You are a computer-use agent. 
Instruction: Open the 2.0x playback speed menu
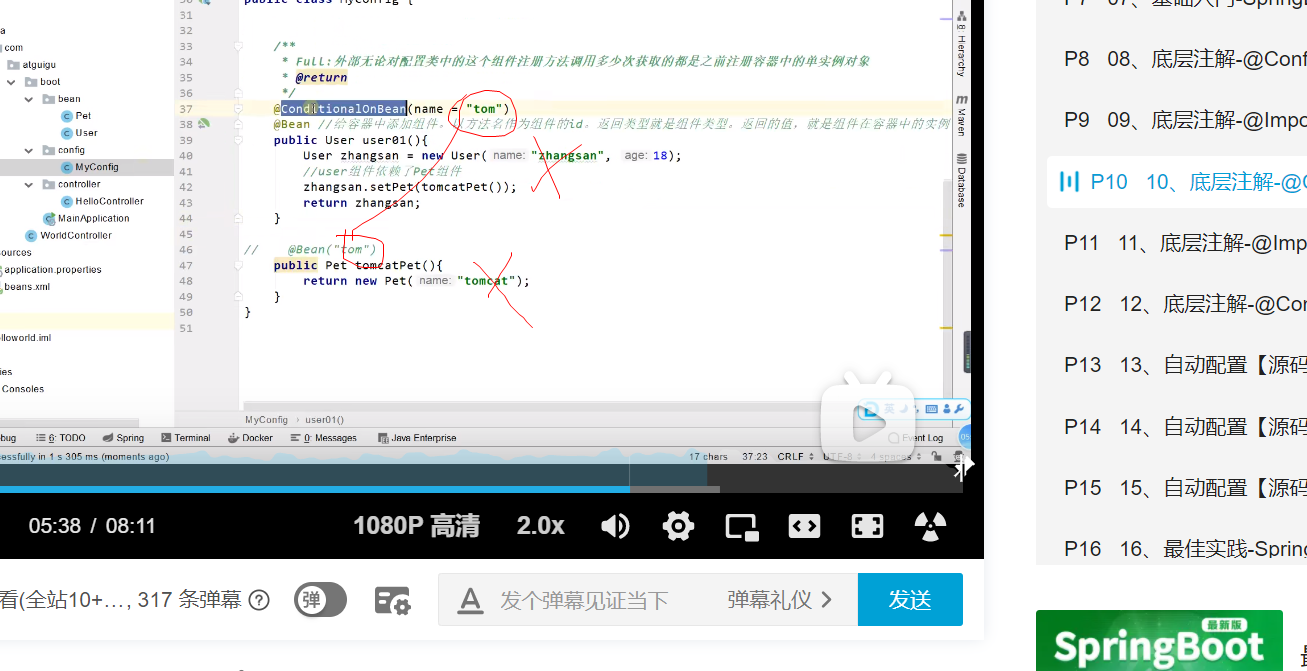tap(541, 526)
